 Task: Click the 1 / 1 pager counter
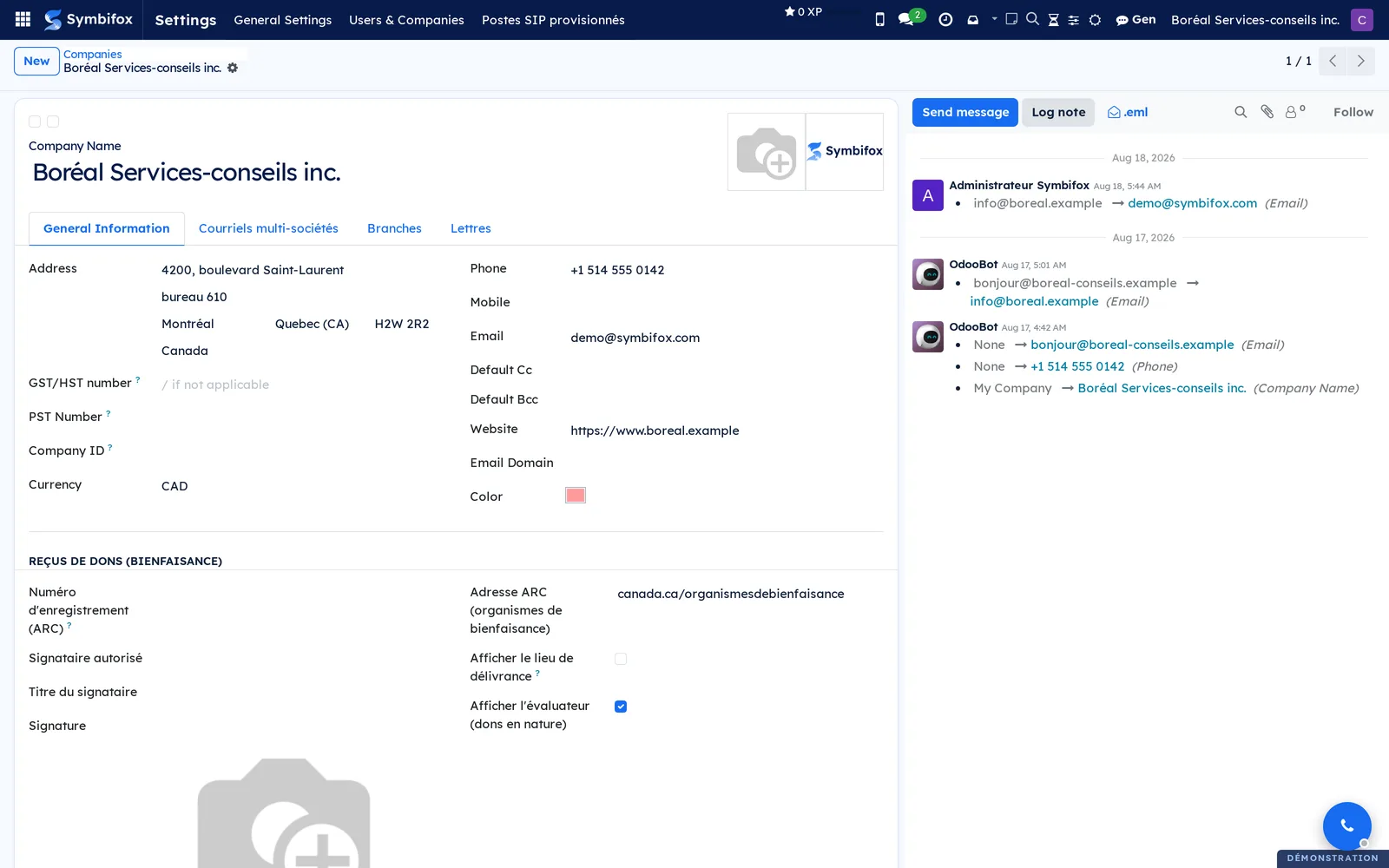point(1298,61)
